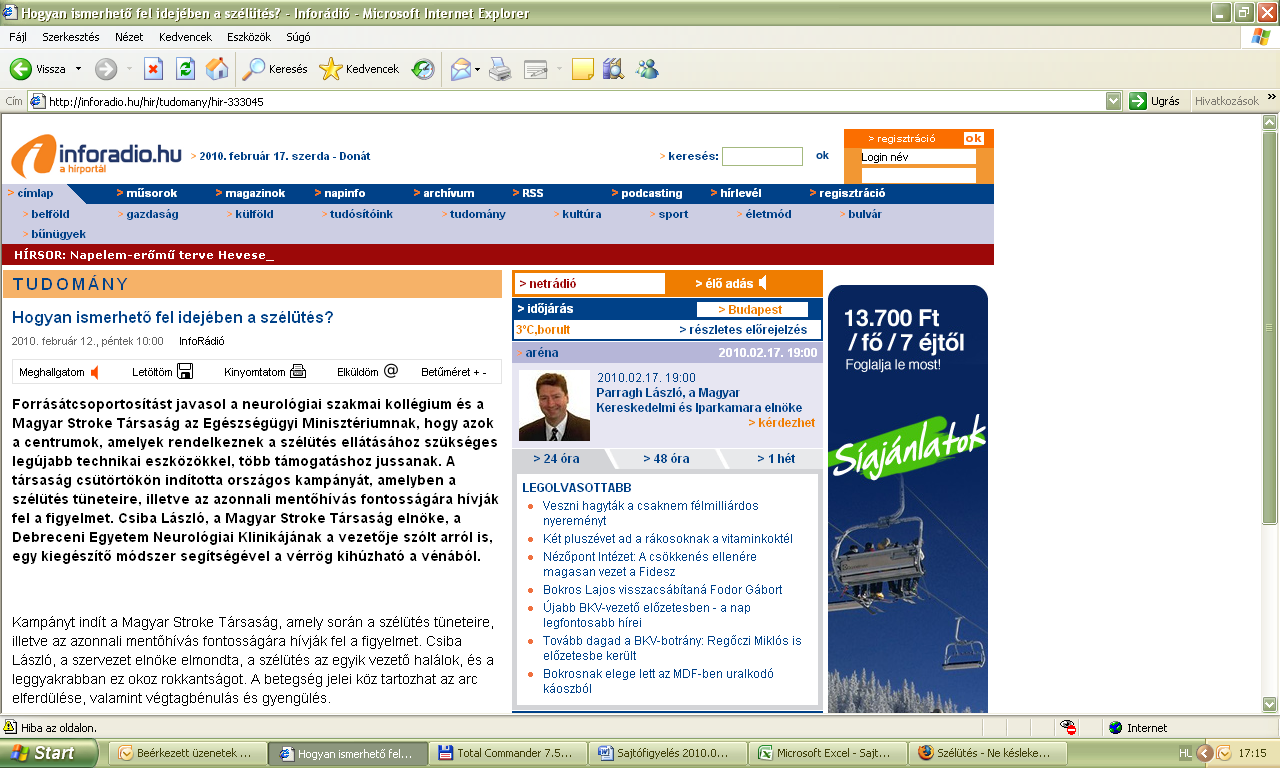Switch to Total Commander taskbar item
The width and height of the screenshot is (1280, 768).
[508, 753]
